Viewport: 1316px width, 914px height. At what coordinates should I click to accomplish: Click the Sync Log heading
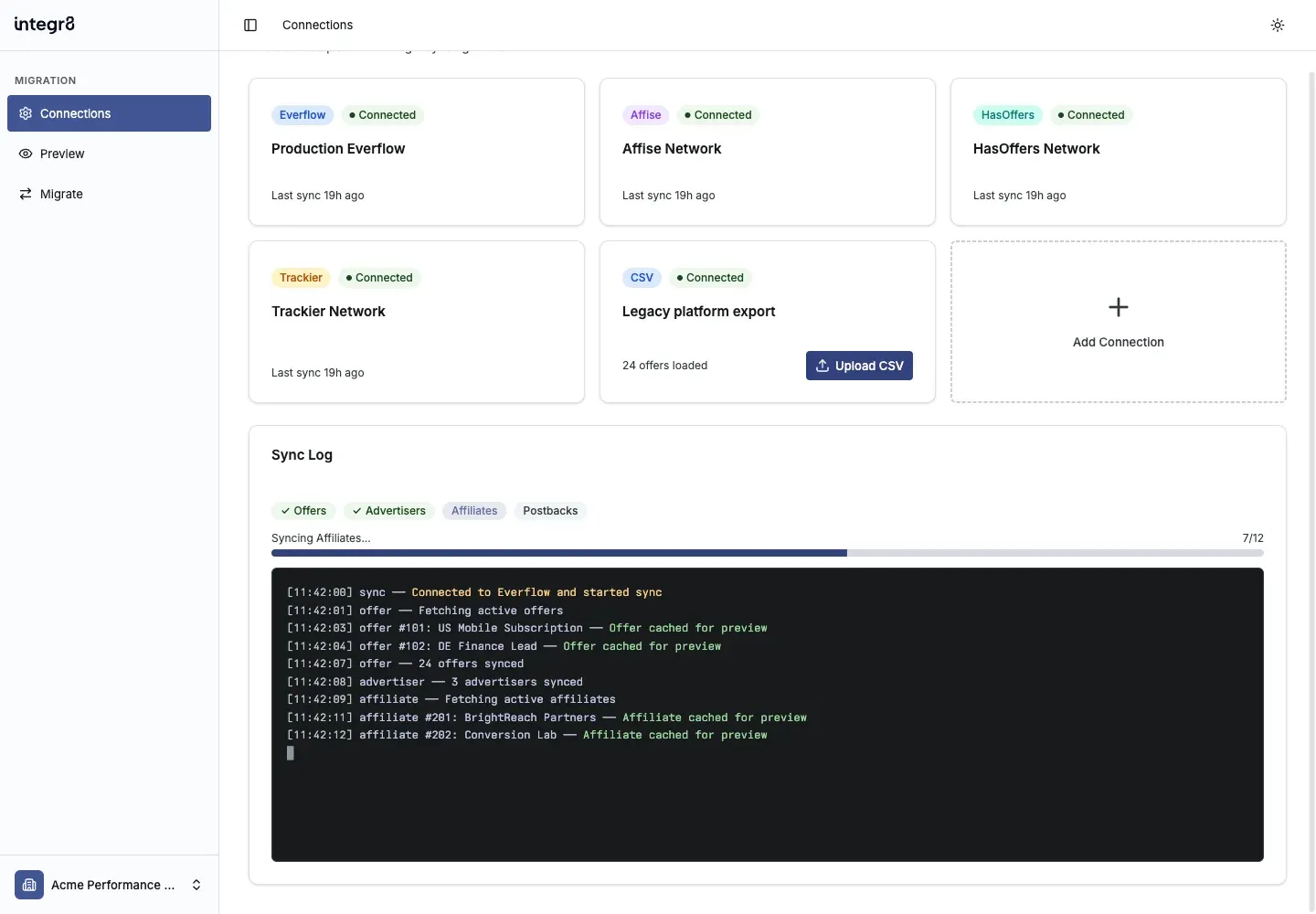click(x=302, y=455)
